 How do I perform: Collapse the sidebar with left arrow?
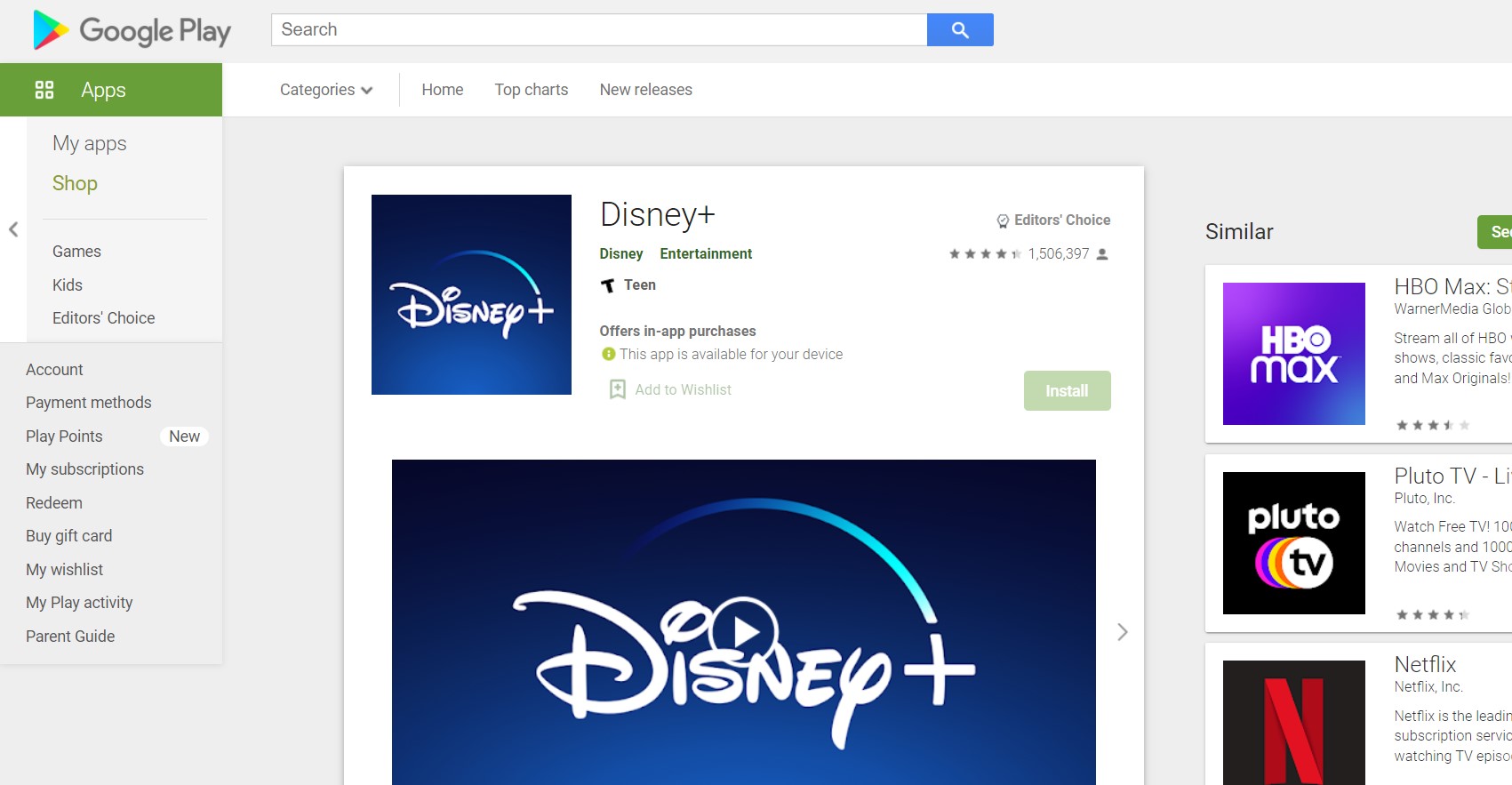tap(13, 229)
